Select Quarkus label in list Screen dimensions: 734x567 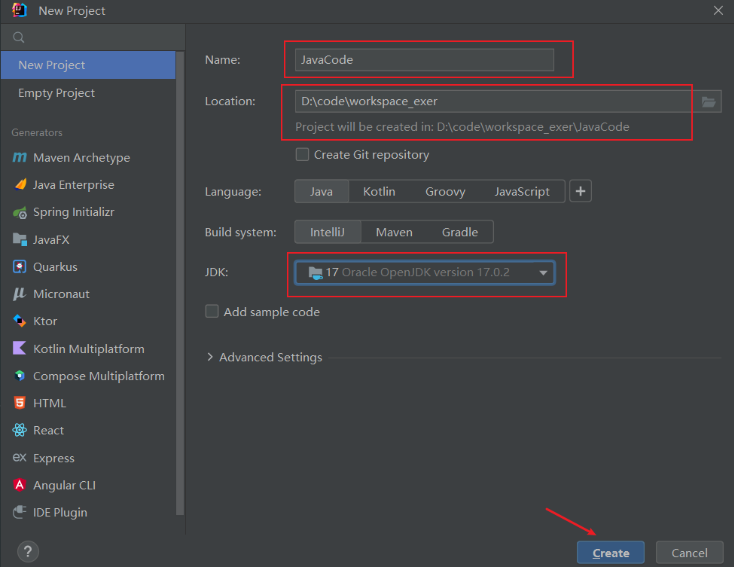pyautogui.click(x=55, y=267)
